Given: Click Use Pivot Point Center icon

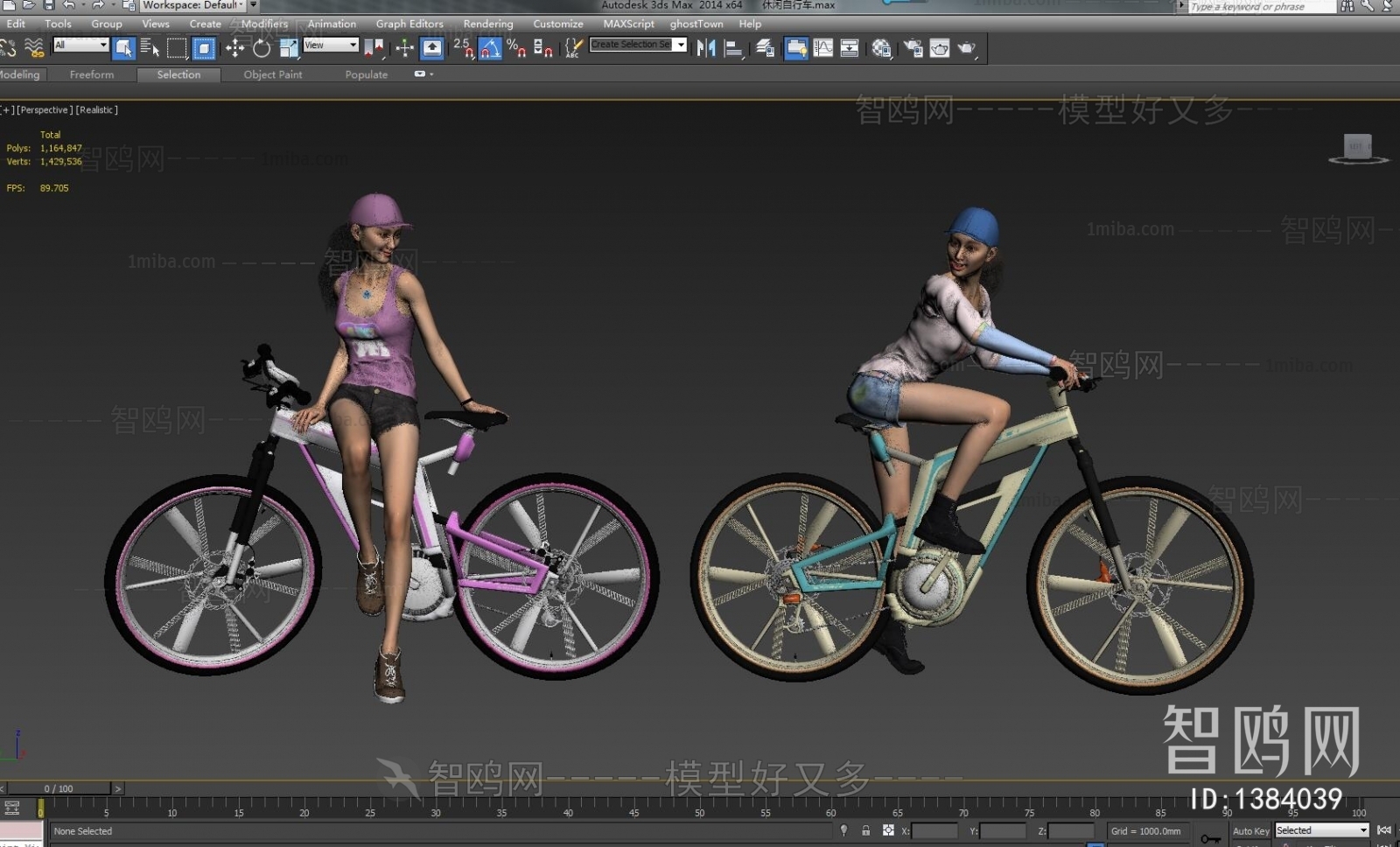Looking at the screenshot, I should coord(374,48).
